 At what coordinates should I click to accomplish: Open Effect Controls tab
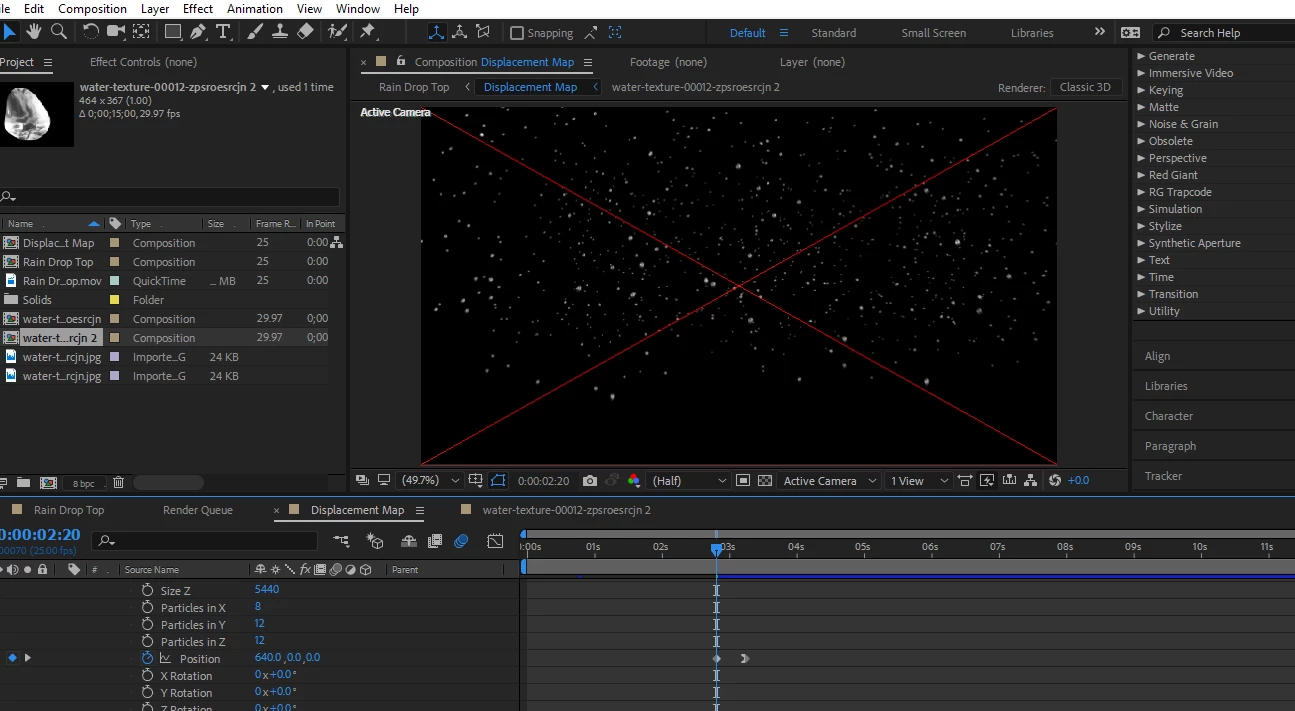(143, 62)
